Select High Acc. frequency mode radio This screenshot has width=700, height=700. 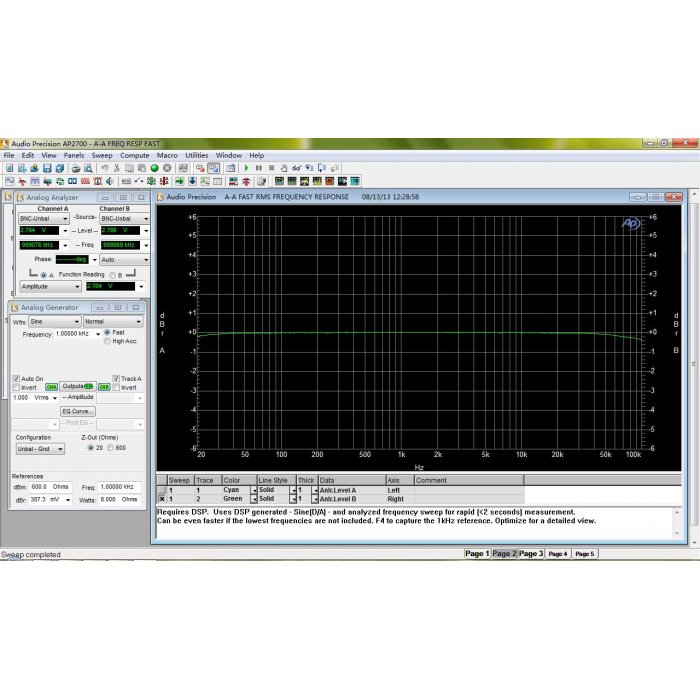tap(107, 341)
